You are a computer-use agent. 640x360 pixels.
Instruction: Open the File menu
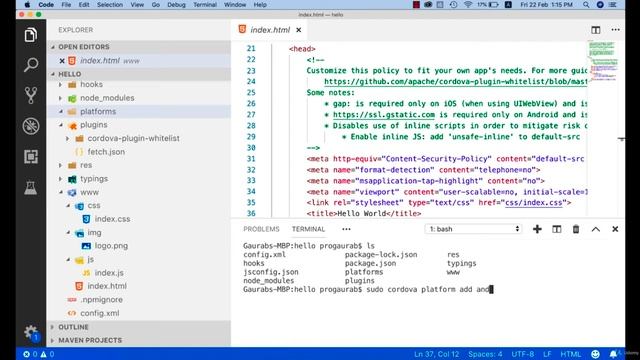(66, 5)
